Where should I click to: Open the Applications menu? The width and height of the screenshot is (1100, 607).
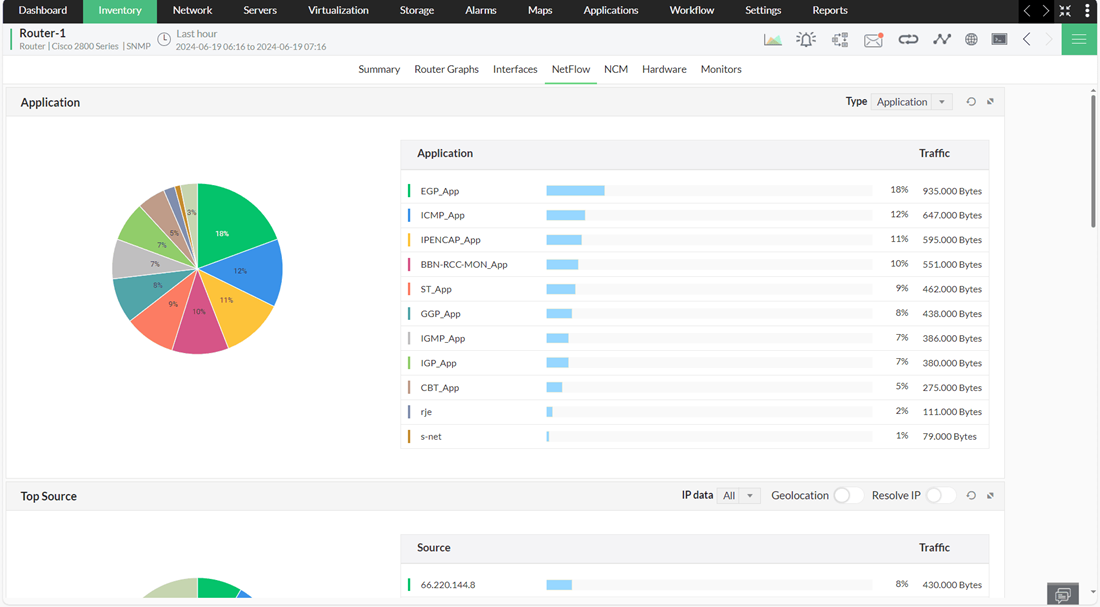click(610, 11)
